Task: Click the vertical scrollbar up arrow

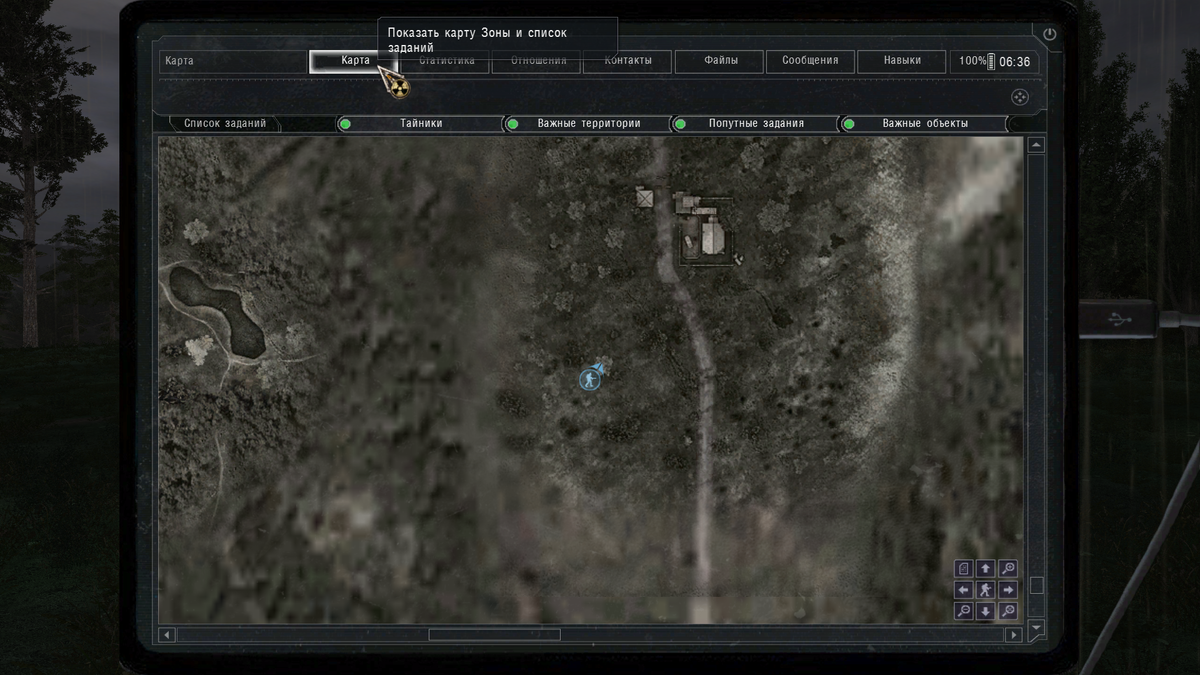Action: (1037, 146)
